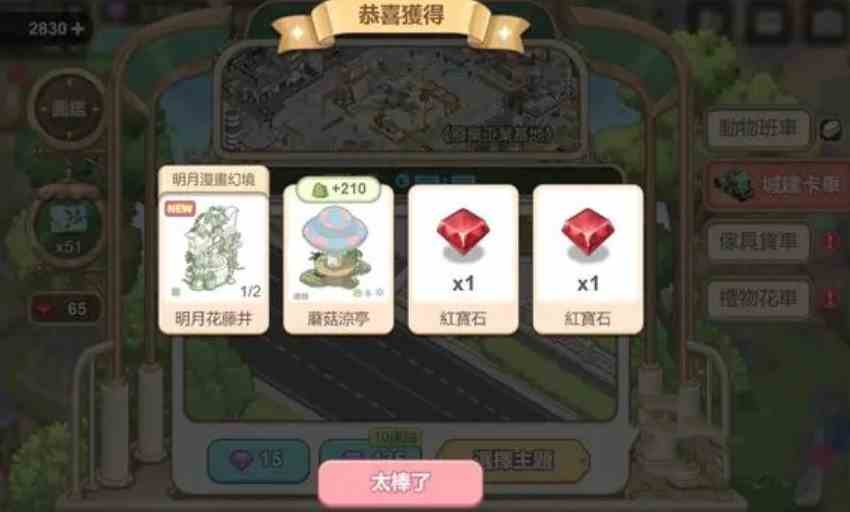Image resolution: width=850 pixels, height=512 pixels.
Task: Tap the +210 prosperity badge
Action: click(338, 189)
